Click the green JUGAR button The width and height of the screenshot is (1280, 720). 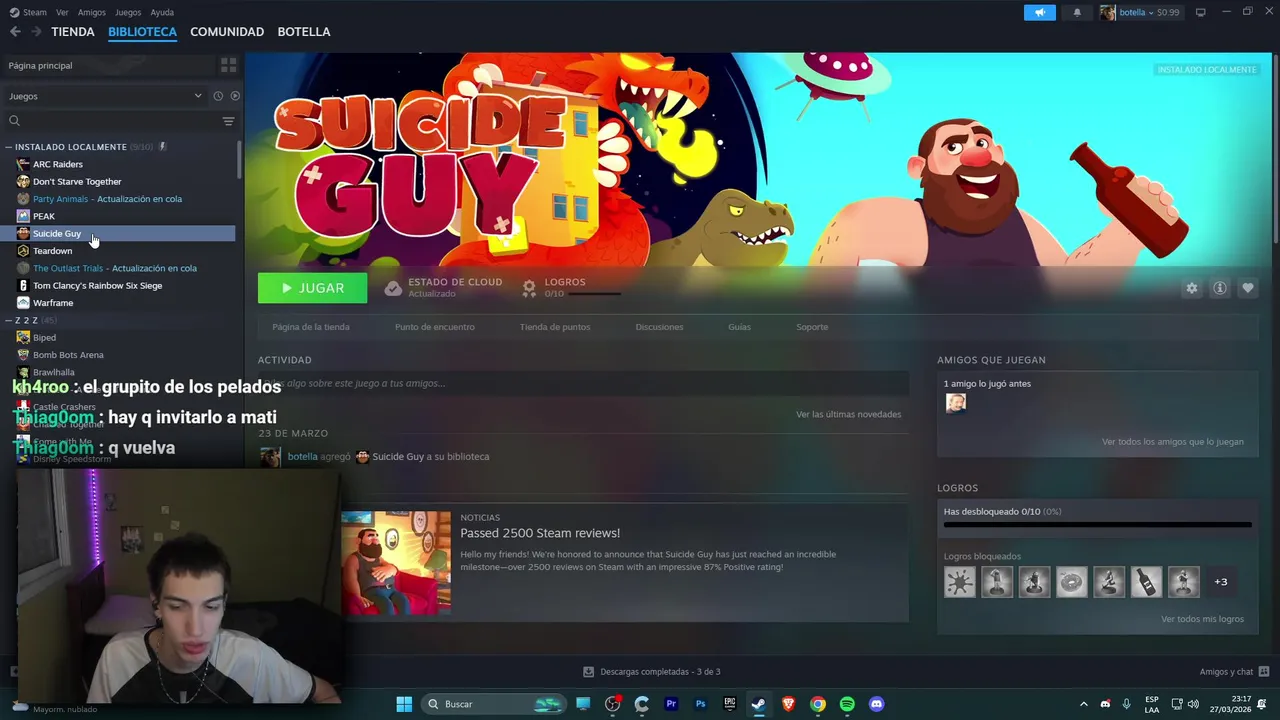[x=312, y=288]
